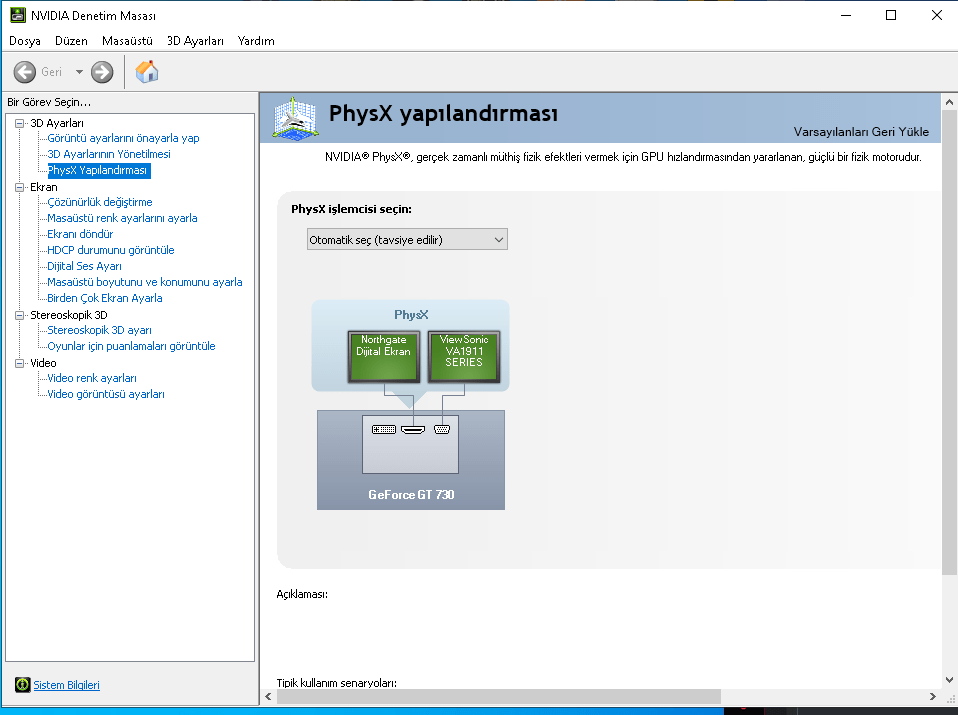Click the Back (Geri) arrow icon
Image resolution: width=958 pixels, height=715 pixels.
click(x=24, y=72)
